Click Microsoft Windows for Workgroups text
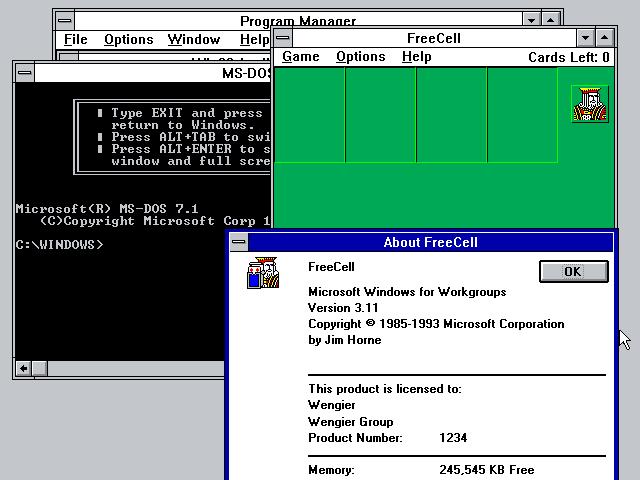 click(407, 292)
